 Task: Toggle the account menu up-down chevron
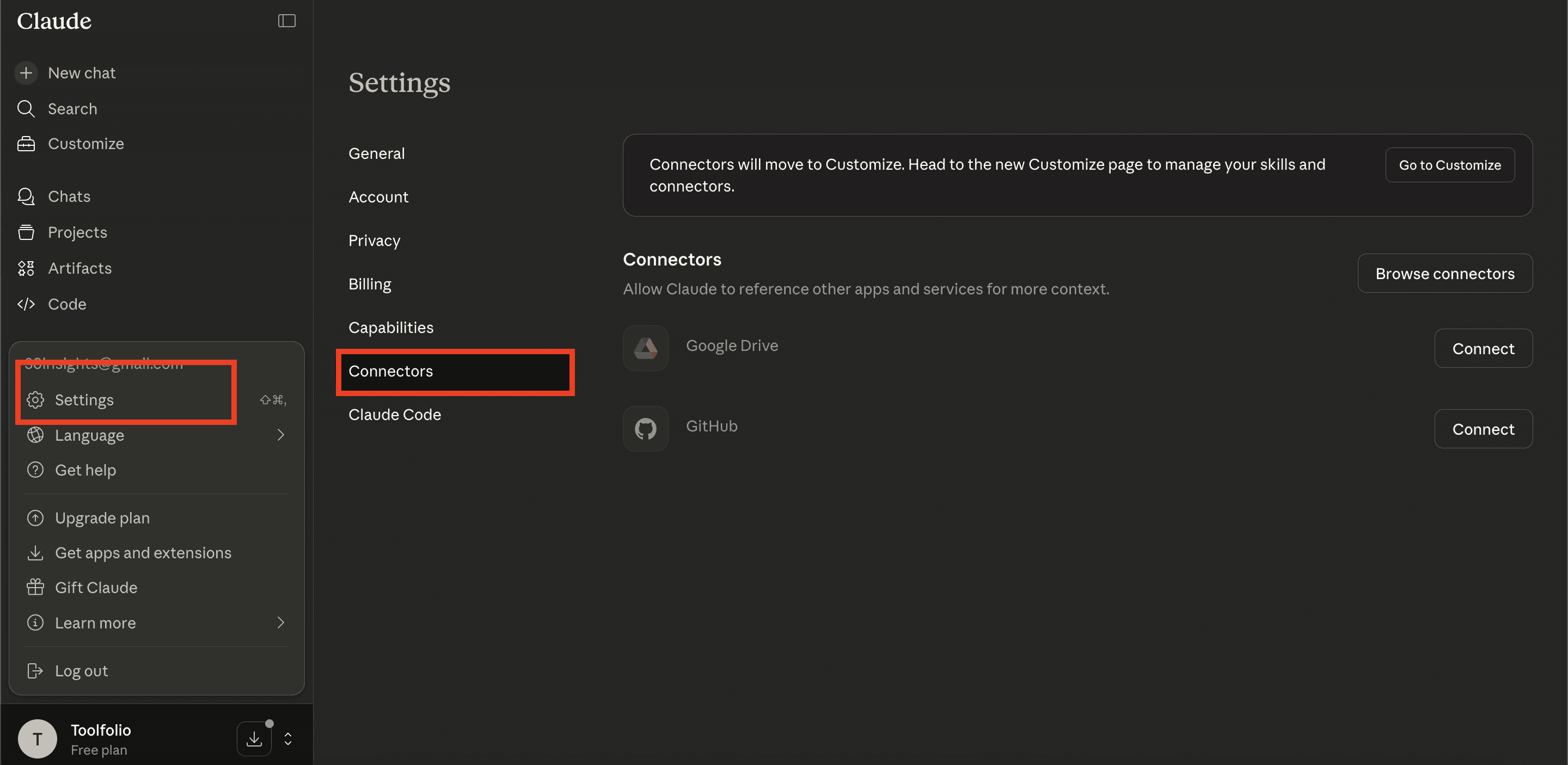288,739
